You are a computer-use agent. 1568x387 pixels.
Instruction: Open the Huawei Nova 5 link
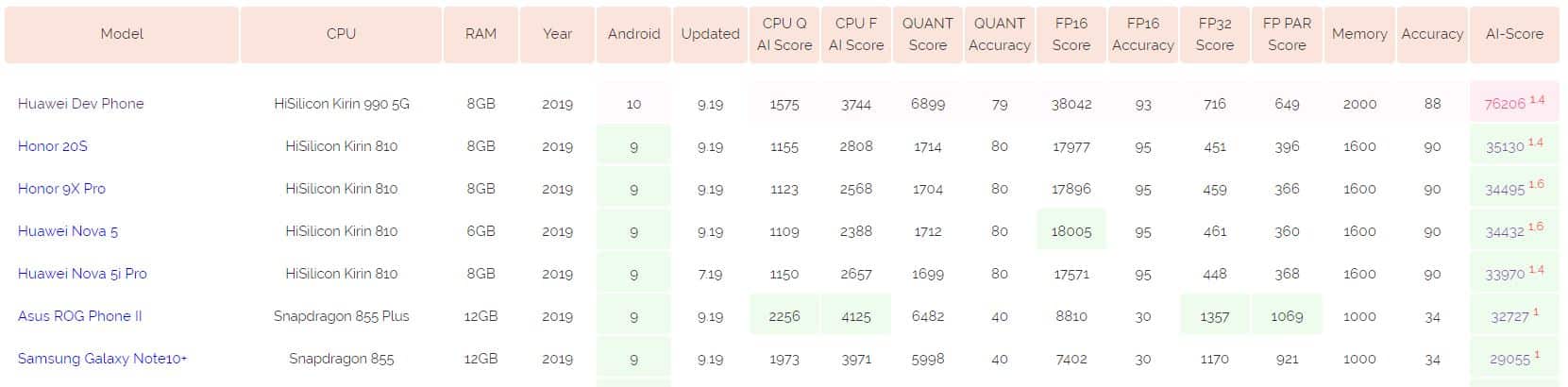tap(68, 231)
